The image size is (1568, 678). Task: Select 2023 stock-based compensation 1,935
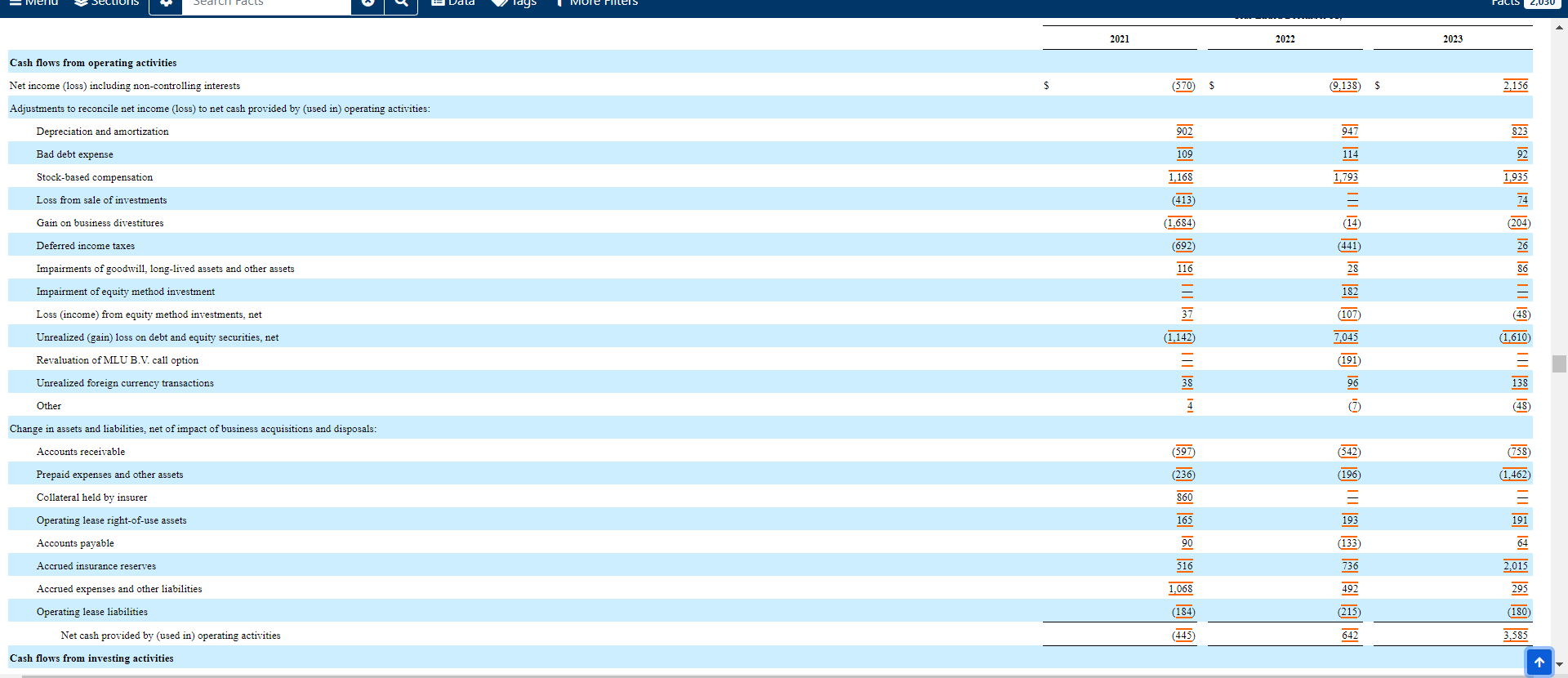click(x=1516, y=177)
